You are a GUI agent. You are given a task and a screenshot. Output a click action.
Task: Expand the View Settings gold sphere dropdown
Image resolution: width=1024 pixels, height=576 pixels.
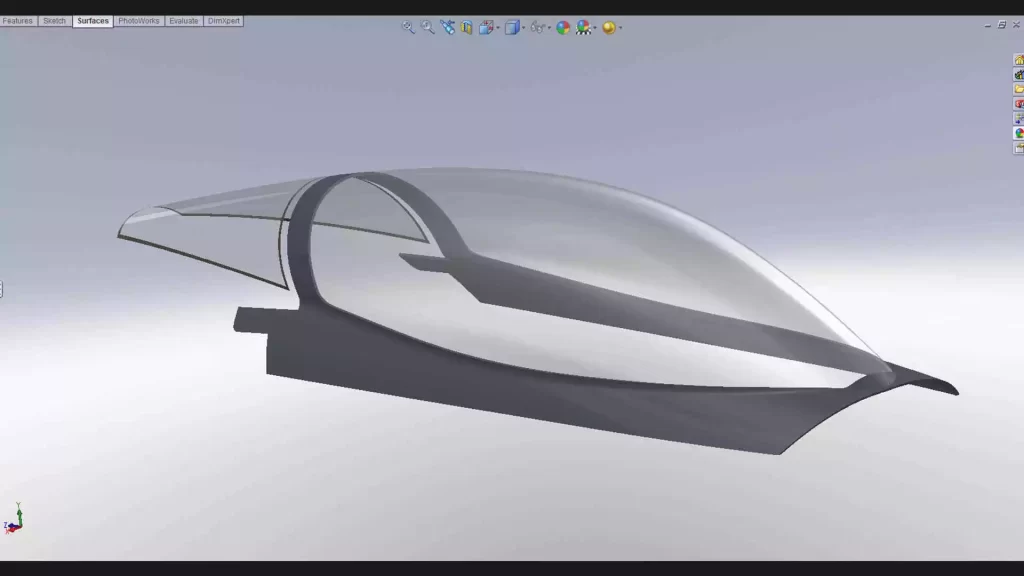click(620, 28)
